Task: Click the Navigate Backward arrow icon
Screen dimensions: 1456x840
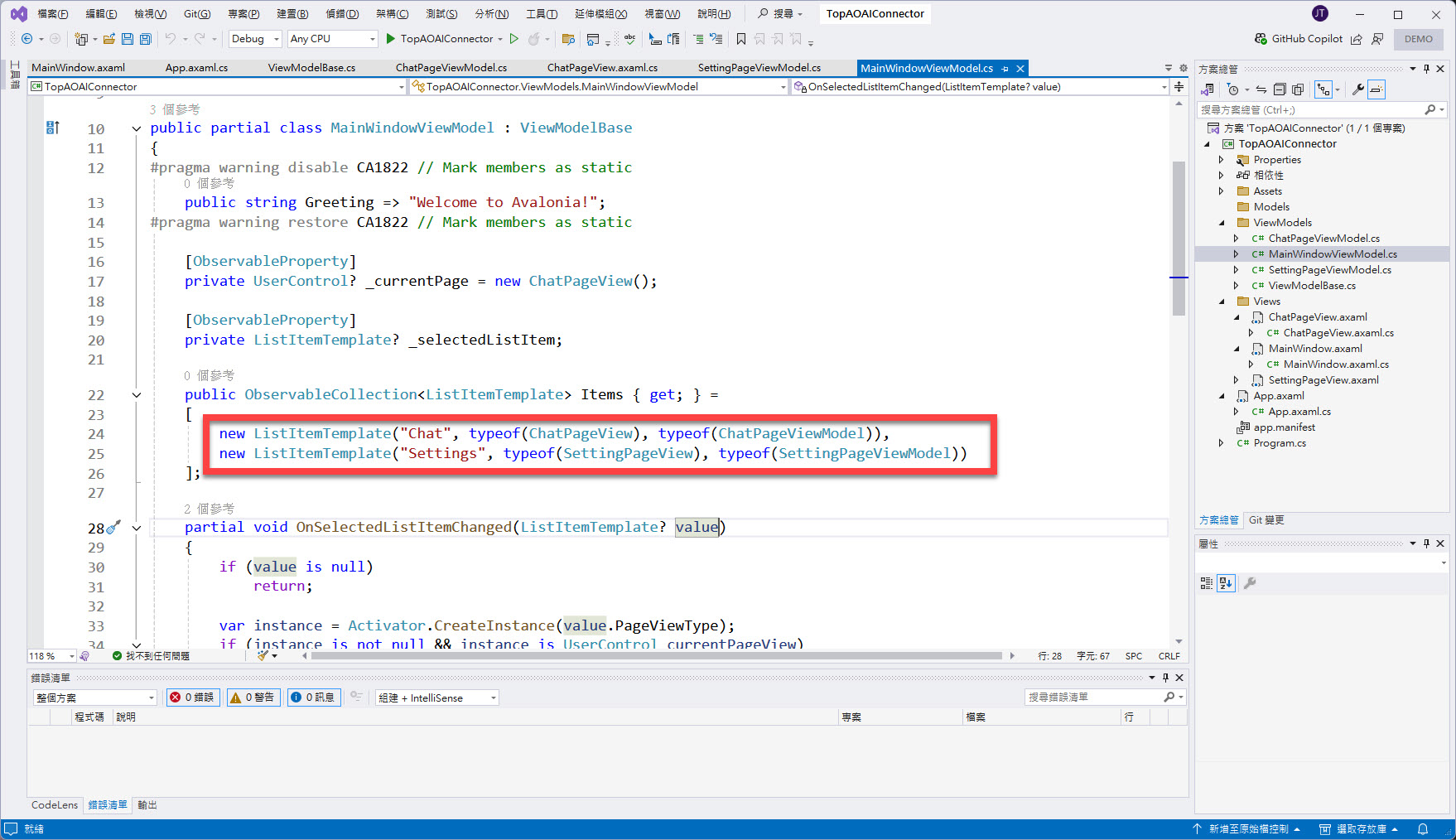Action: click(27, 39)
